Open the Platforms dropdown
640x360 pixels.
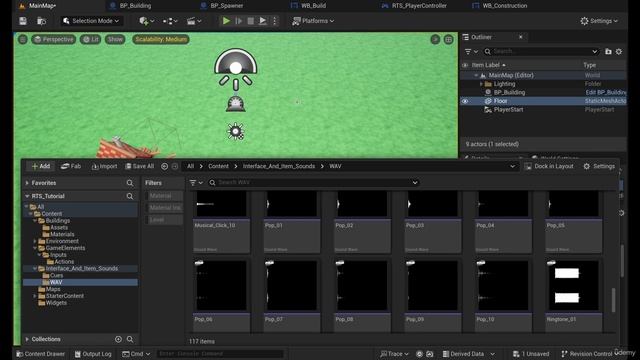313,21
